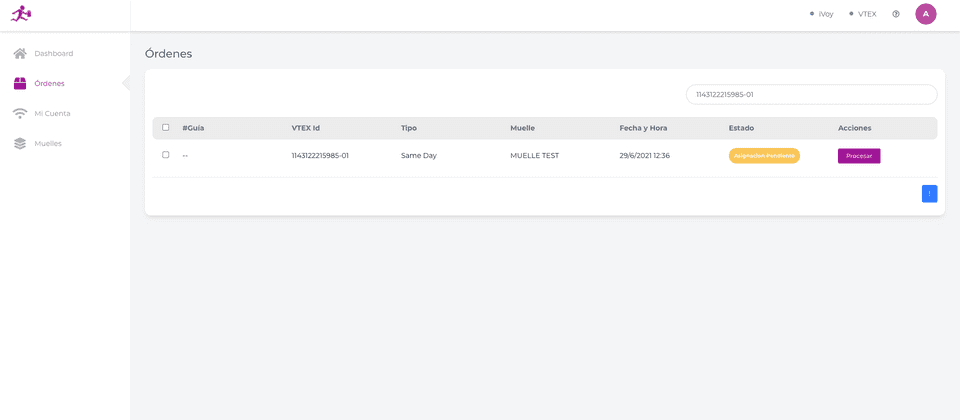Click the running figure logo
The width and height of the screenshot is (960, 420).
pos(21,14)
